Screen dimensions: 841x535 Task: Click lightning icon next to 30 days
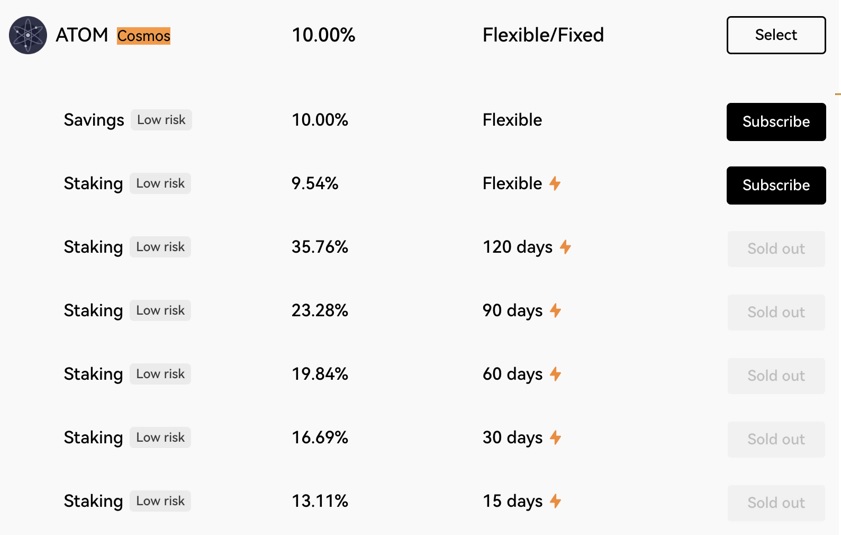point(555,437)
